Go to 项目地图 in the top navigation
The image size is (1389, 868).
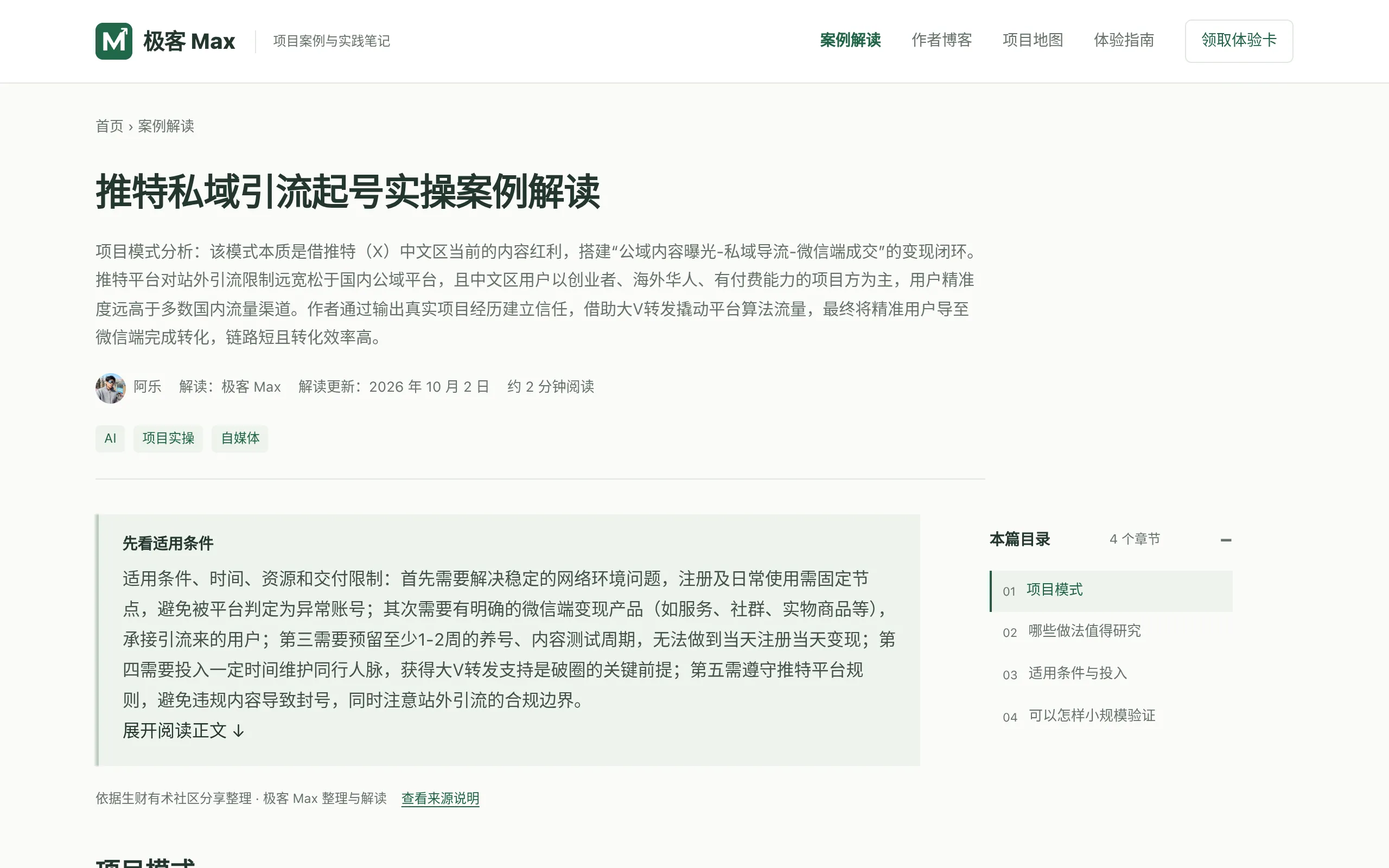[1033, 40]
